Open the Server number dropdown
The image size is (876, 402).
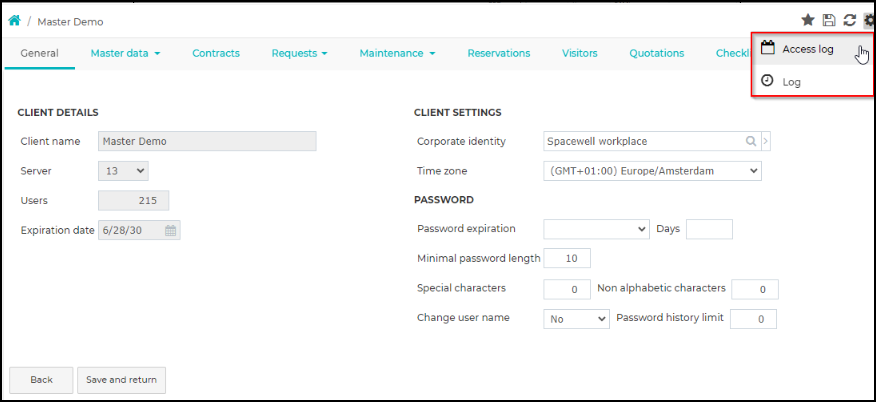123,171
